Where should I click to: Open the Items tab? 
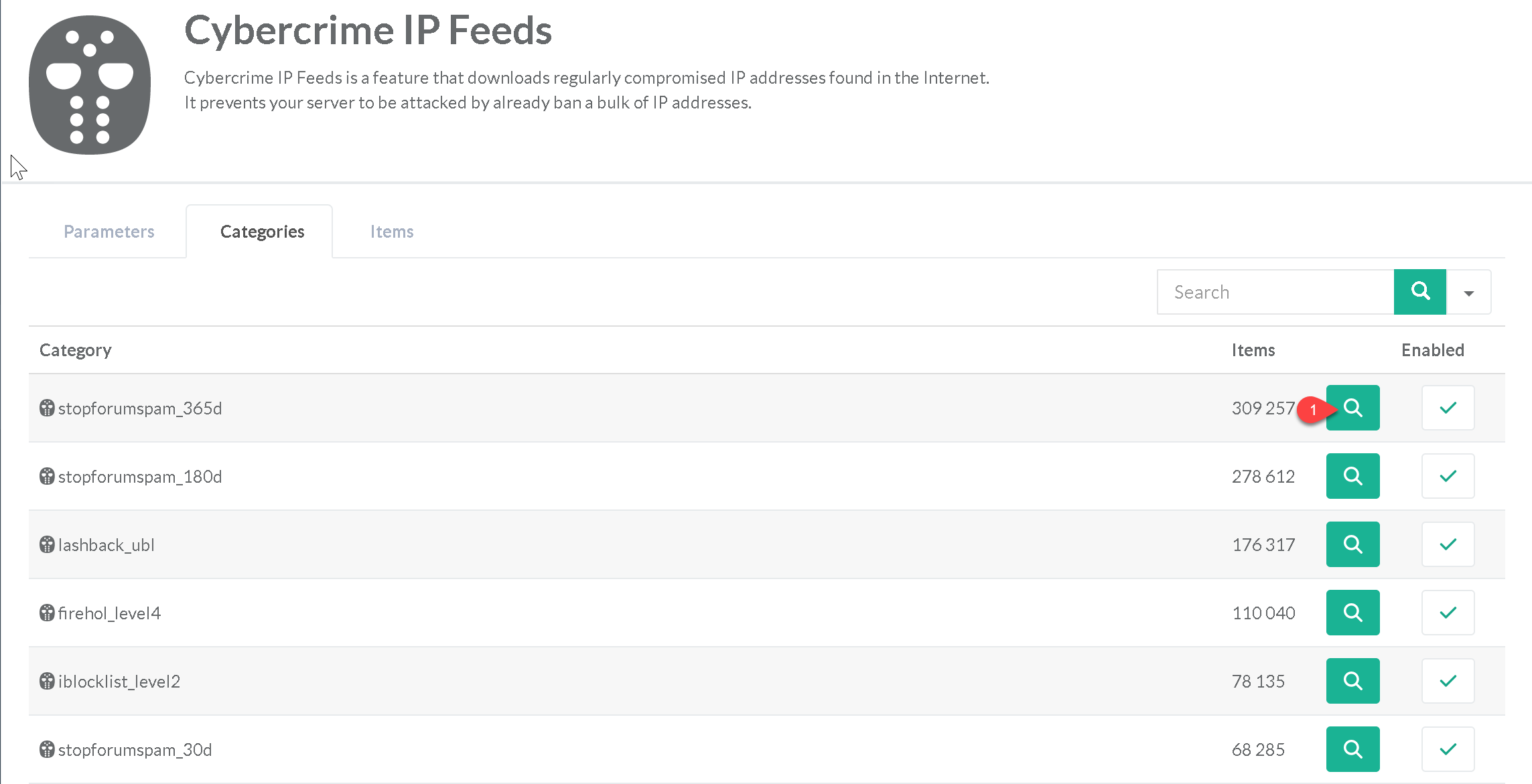click(392, 232)
